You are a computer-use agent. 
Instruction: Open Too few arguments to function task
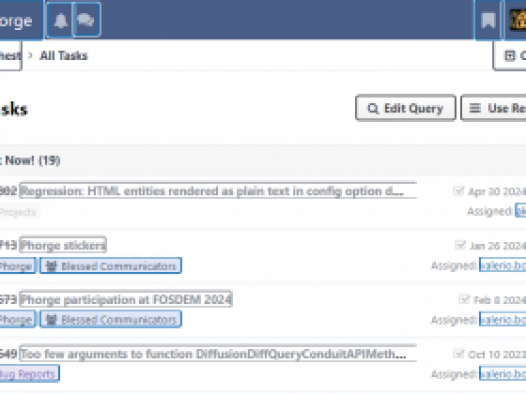click(x=218, y=353)
